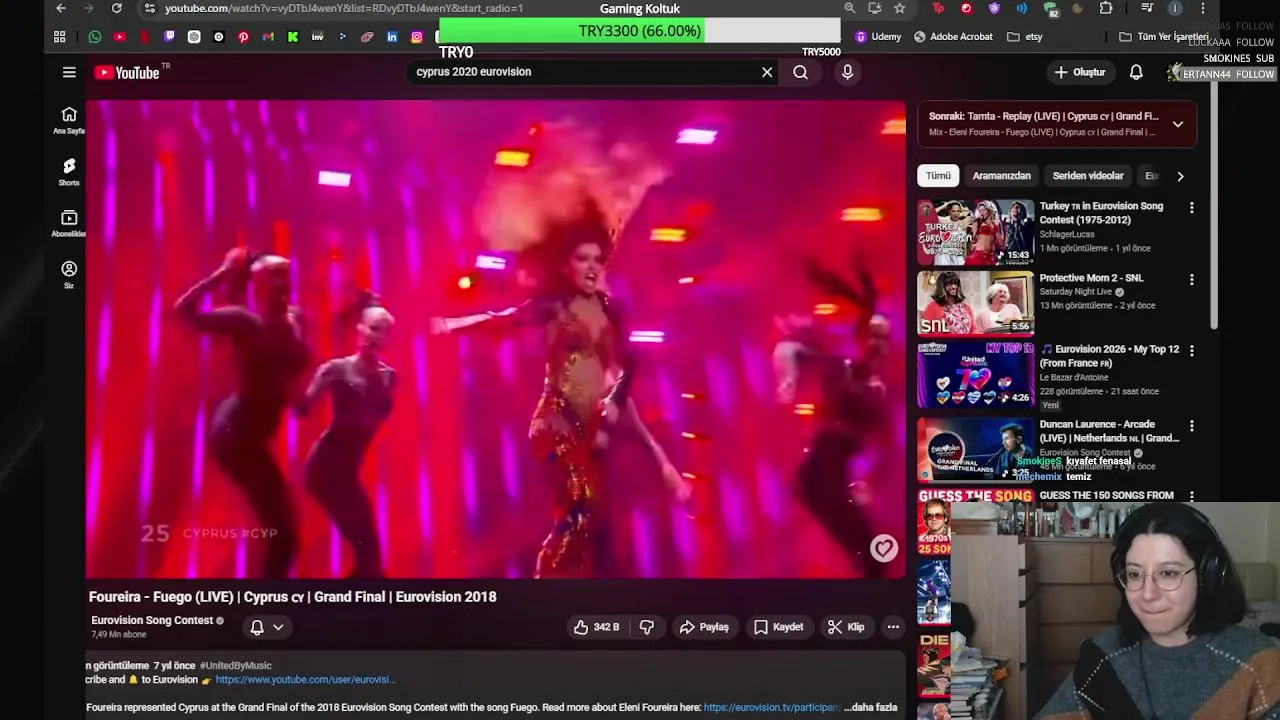Open Abonelikler subscriptions in sidebar
This screenshot has width=1280, height=720.
pos(69,224)
